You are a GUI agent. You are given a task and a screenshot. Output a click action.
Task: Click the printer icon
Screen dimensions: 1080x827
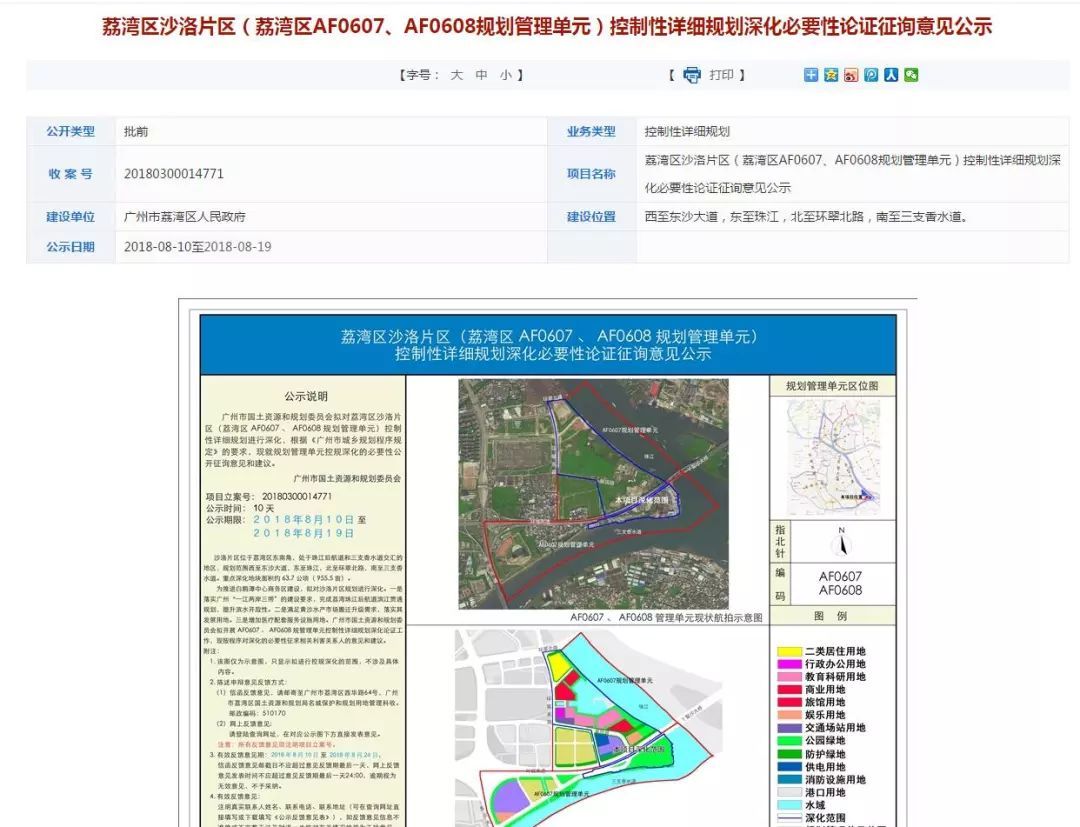tap(692, 75)
